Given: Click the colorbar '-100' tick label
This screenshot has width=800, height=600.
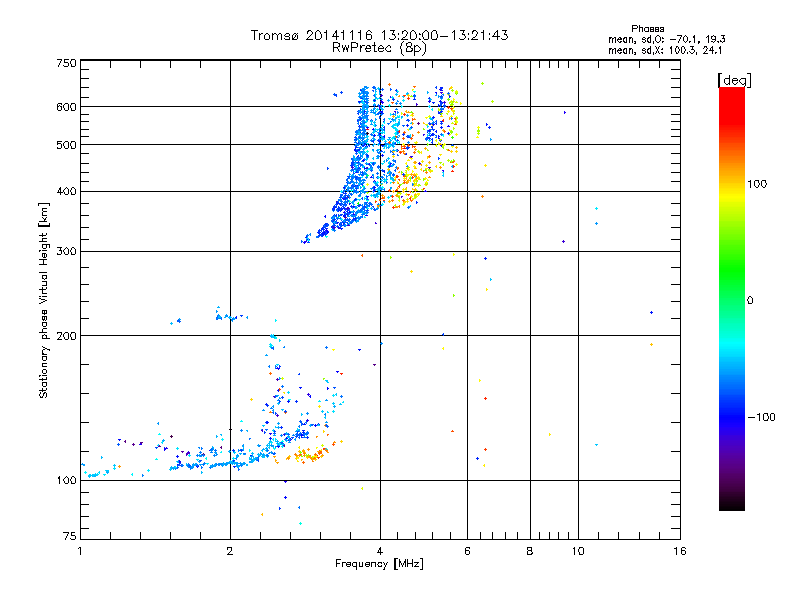Looking at the screenshot, I should tap(762, 417).
